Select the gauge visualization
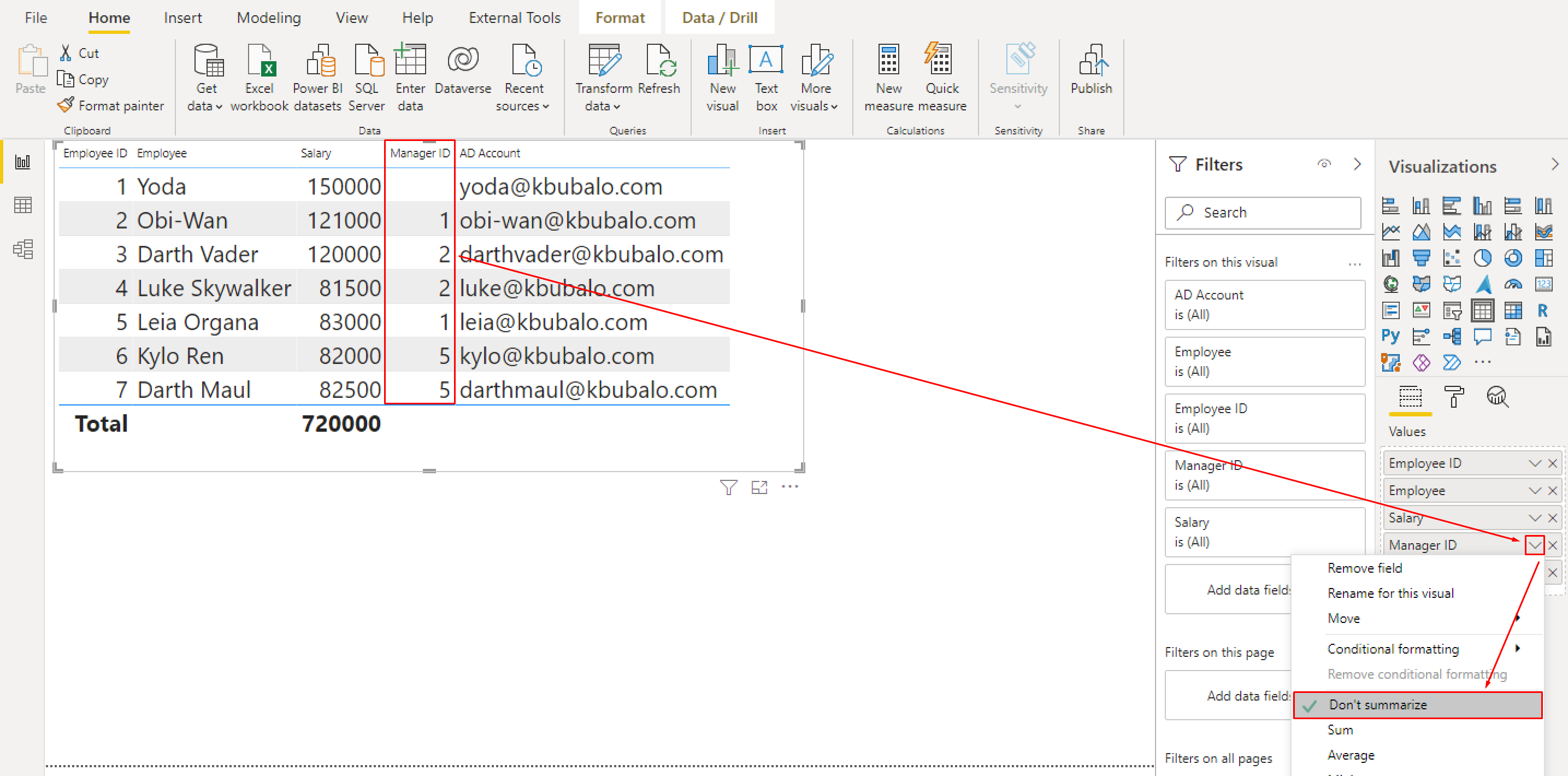Screen dimensions: 1568x776 1513,284
